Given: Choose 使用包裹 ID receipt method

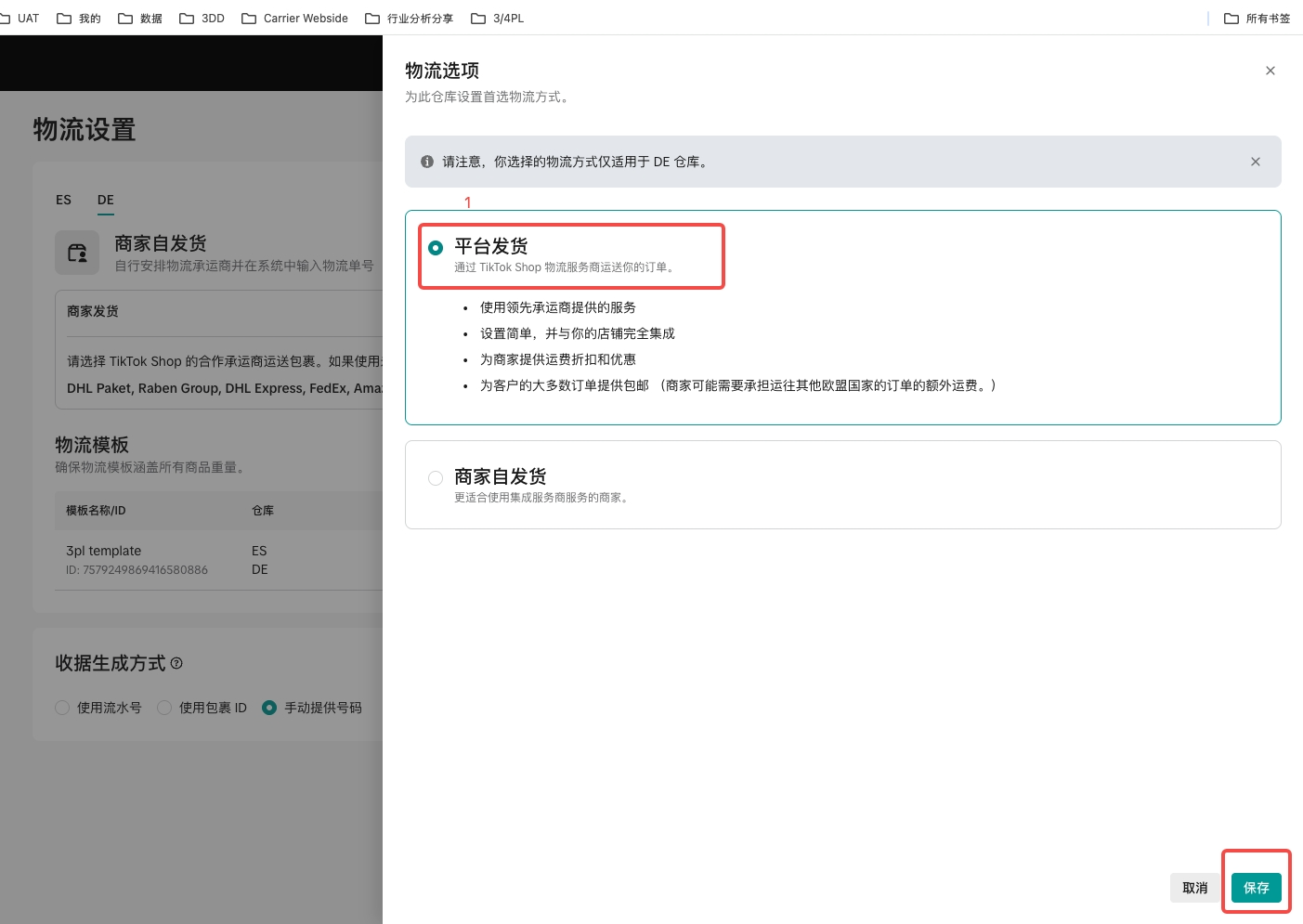Looking at the screenshot, I should (x=164, y=708).
